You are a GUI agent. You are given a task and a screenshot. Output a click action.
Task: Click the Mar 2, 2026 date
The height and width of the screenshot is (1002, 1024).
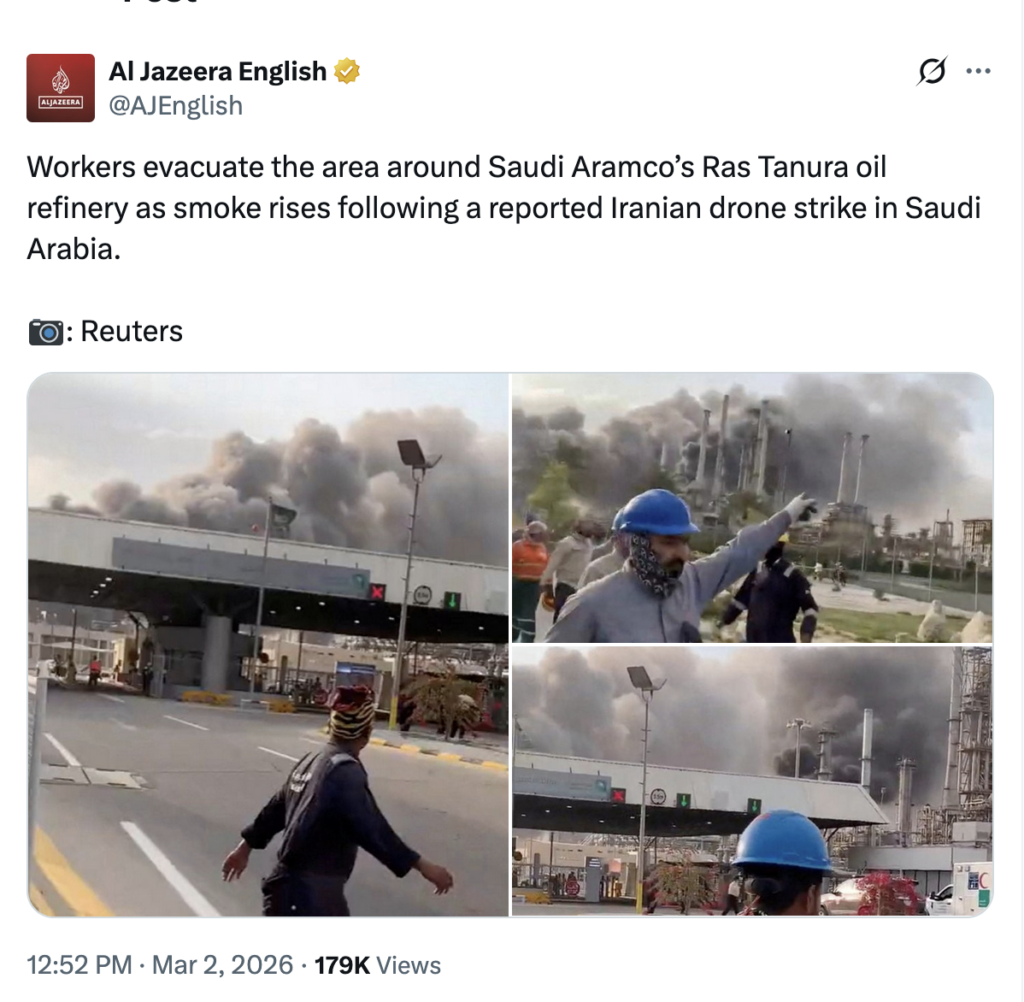(223, 965)
